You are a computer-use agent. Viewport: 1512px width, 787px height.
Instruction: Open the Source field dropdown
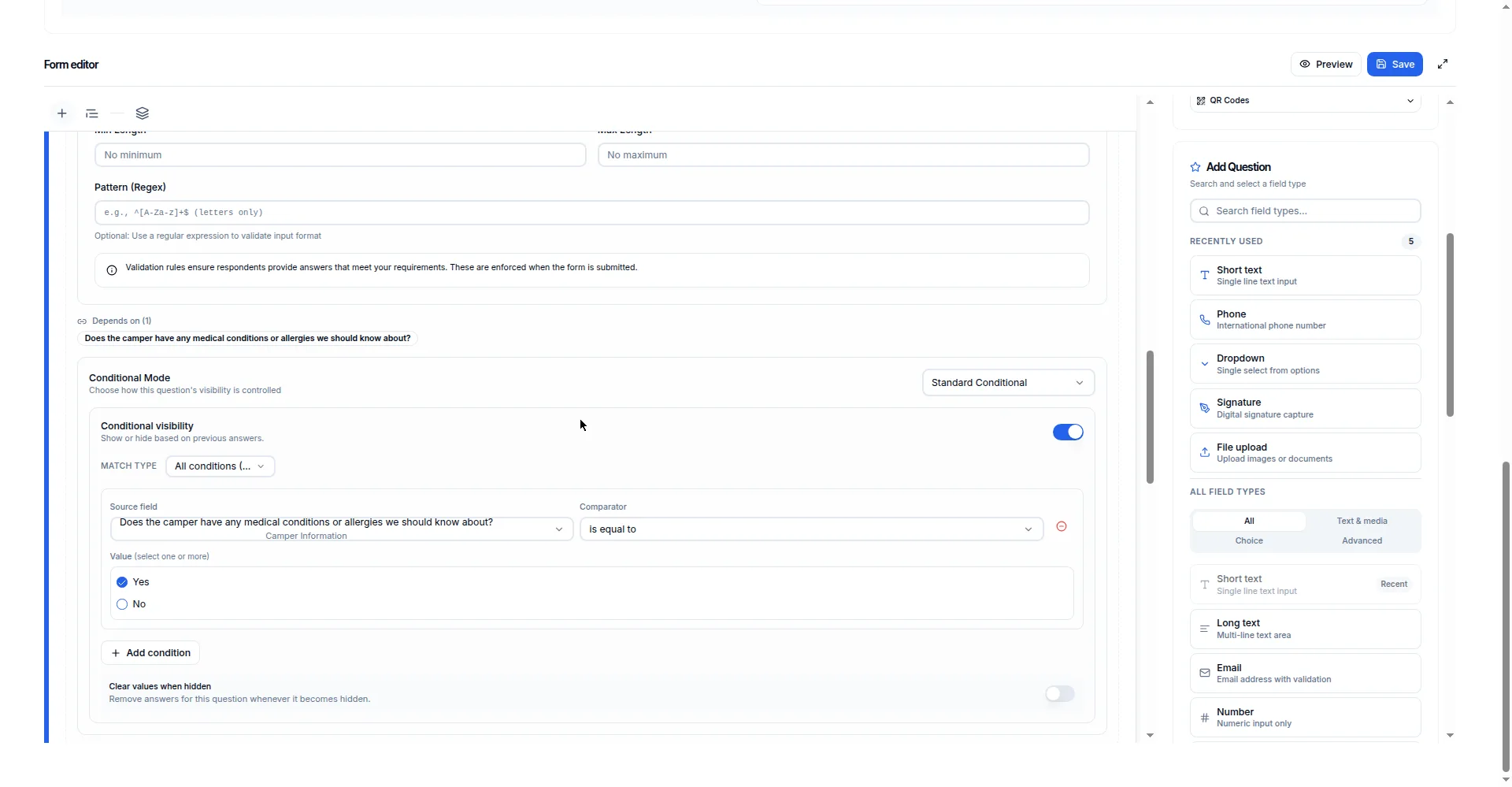point(342,529)
